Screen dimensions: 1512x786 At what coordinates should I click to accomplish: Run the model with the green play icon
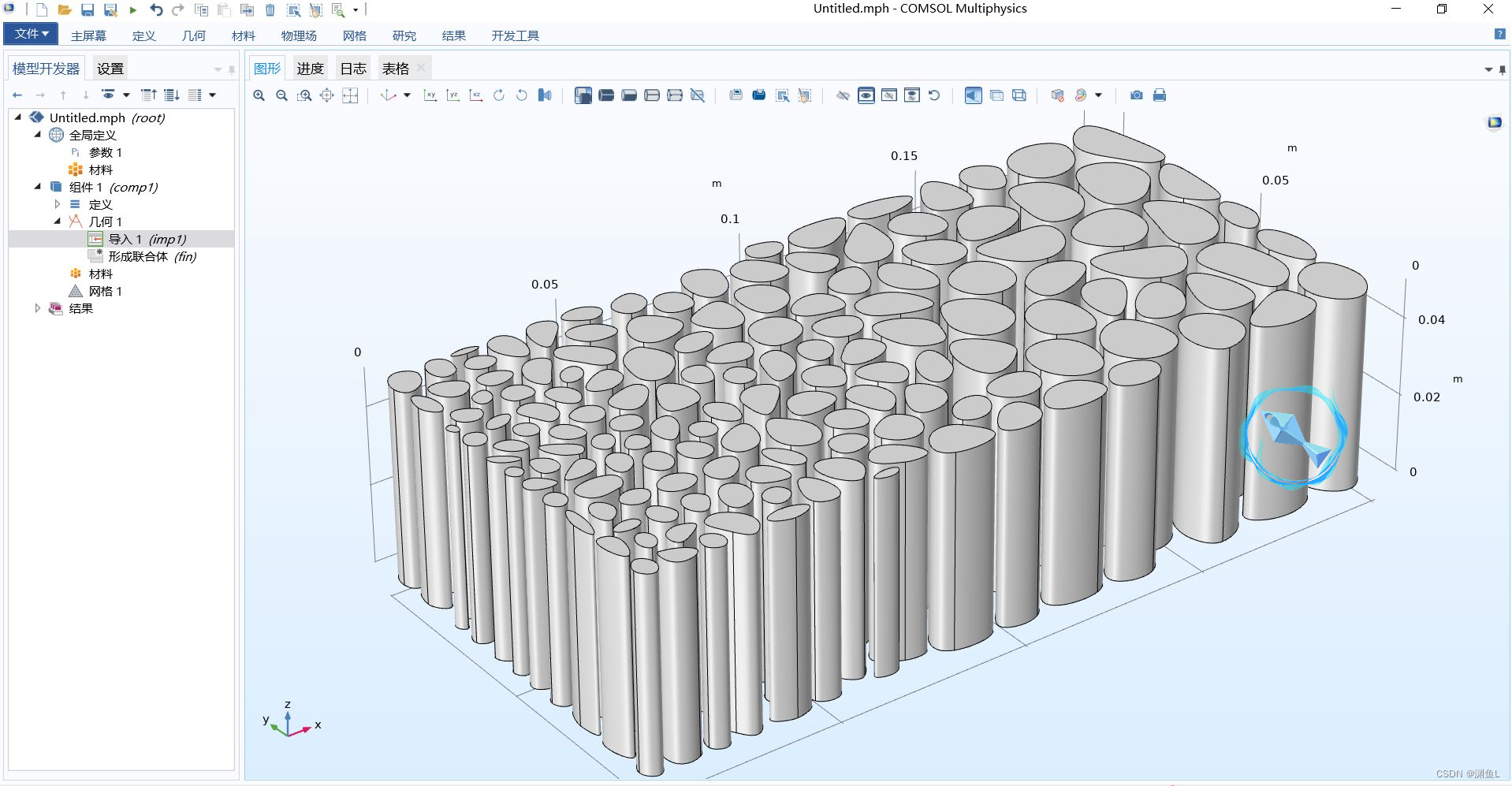132,9
